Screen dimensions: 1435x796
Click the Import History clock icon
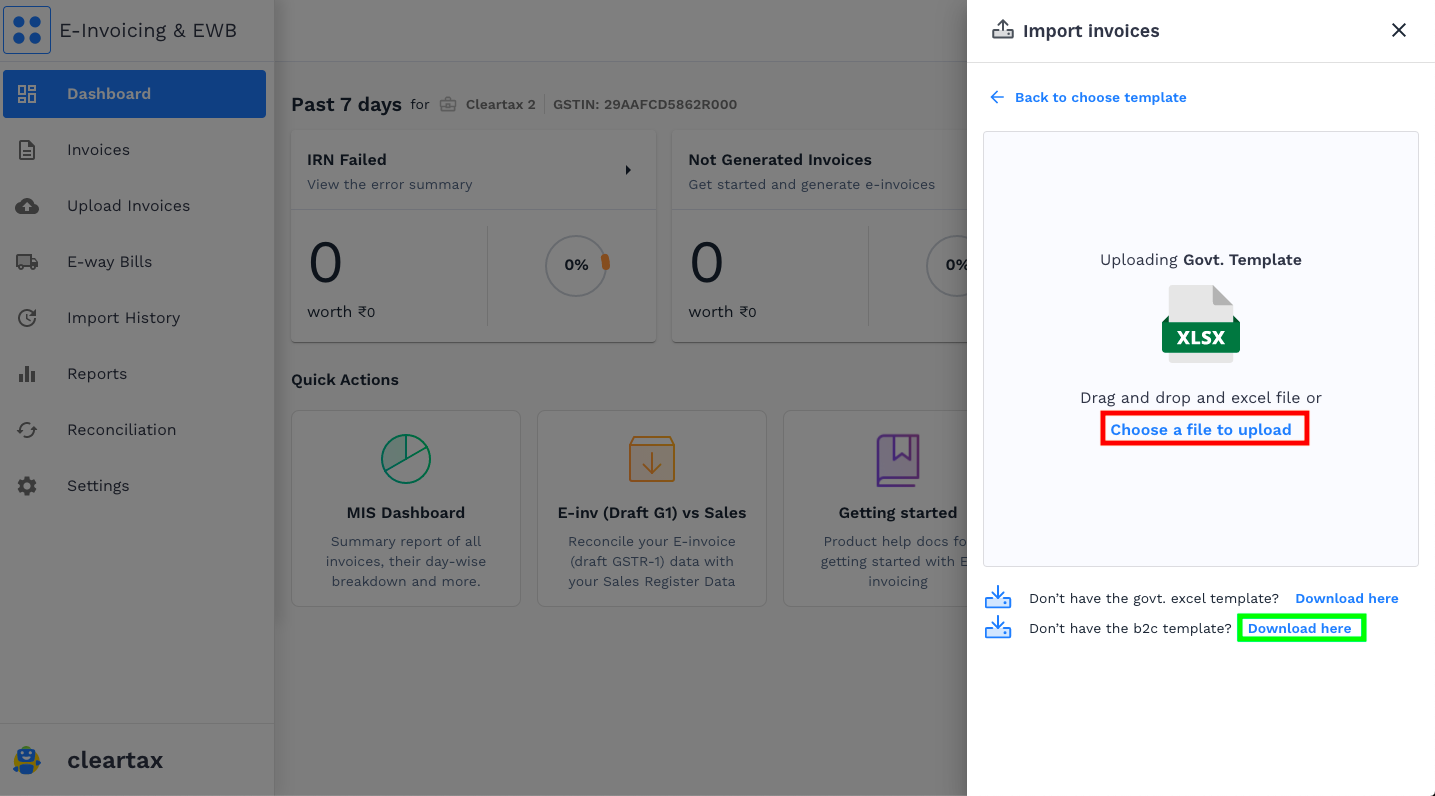tap(27, 318)
